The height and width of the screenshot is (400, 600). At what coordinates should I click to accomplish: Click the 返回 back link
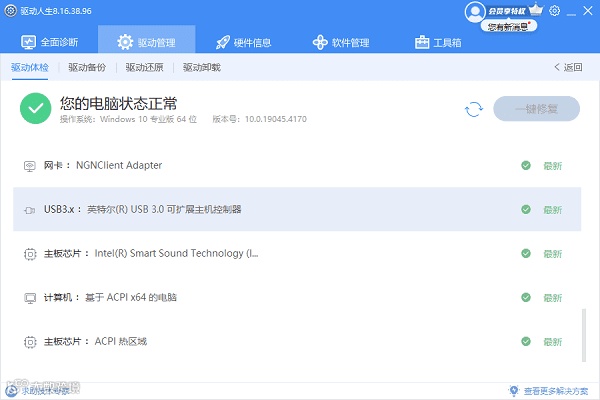pos(568,67)
